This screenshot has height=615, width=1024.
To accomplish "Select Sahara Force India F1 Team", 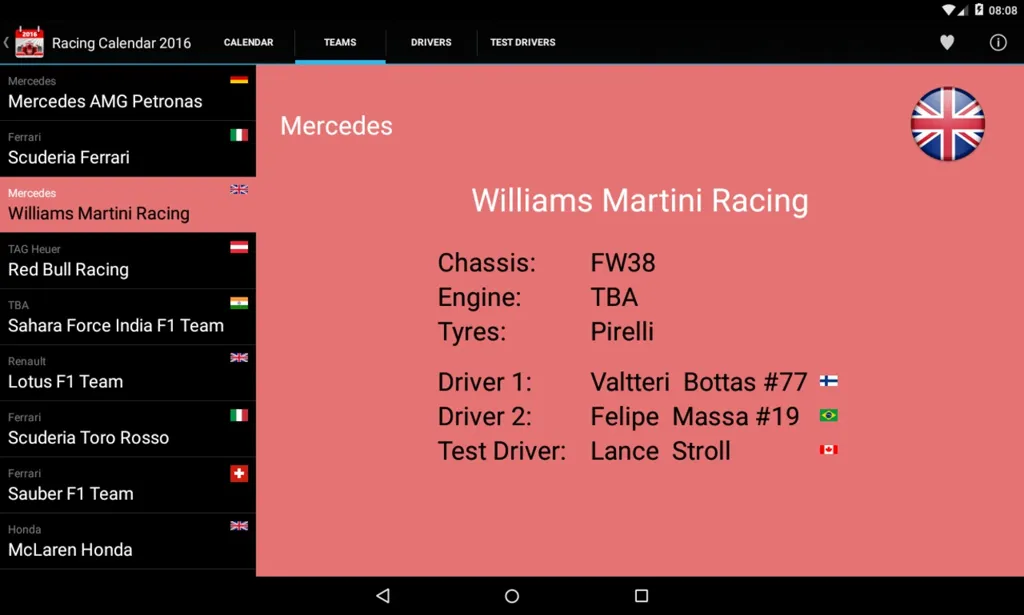I will [x=128, y=317].
